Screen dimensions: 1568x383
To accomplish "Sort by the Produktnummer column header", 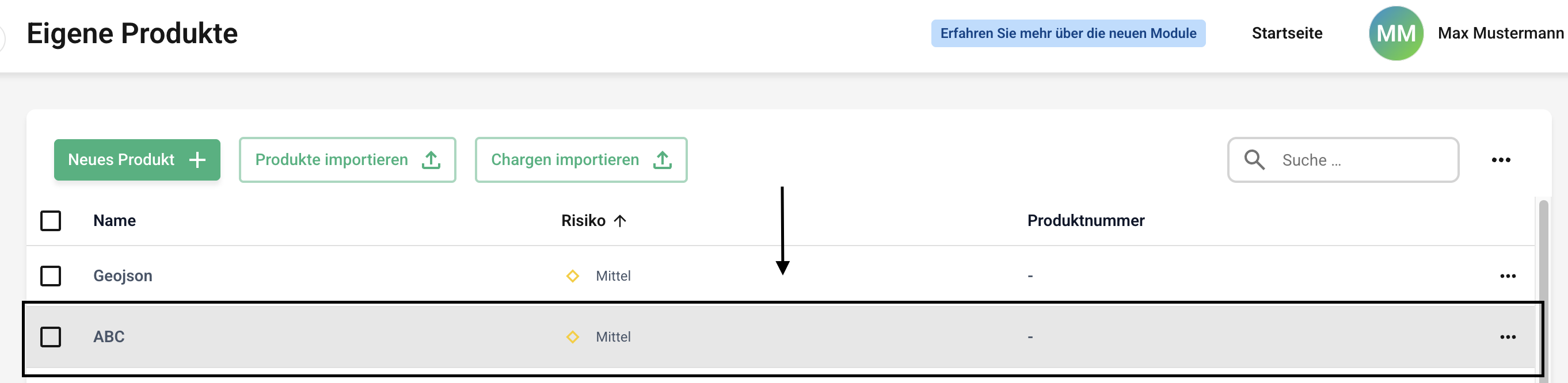I will (1085, 221).
